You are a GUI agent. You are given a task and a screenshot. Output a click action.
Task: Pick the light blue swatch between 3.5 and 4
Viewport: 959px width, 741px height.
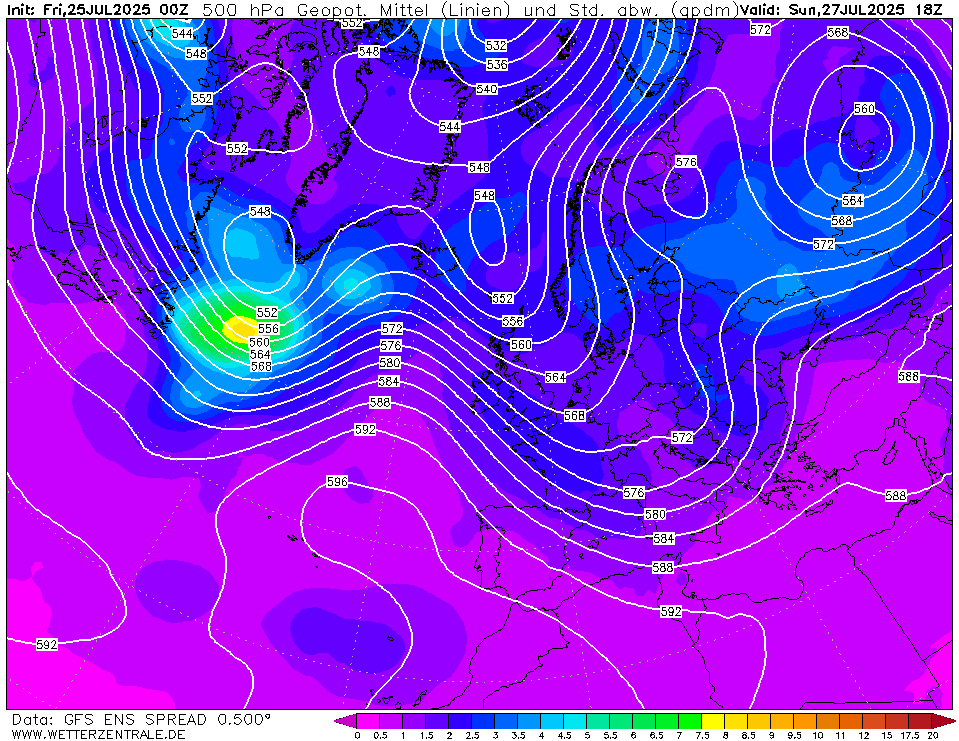530,721
